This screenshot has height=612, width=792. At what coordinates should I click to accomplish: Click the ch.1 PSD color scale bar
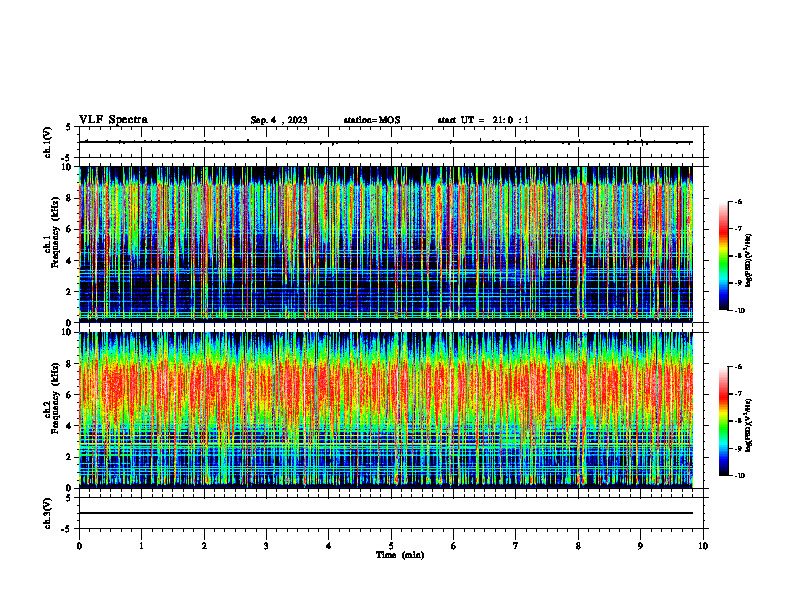[x=723, y=256]
